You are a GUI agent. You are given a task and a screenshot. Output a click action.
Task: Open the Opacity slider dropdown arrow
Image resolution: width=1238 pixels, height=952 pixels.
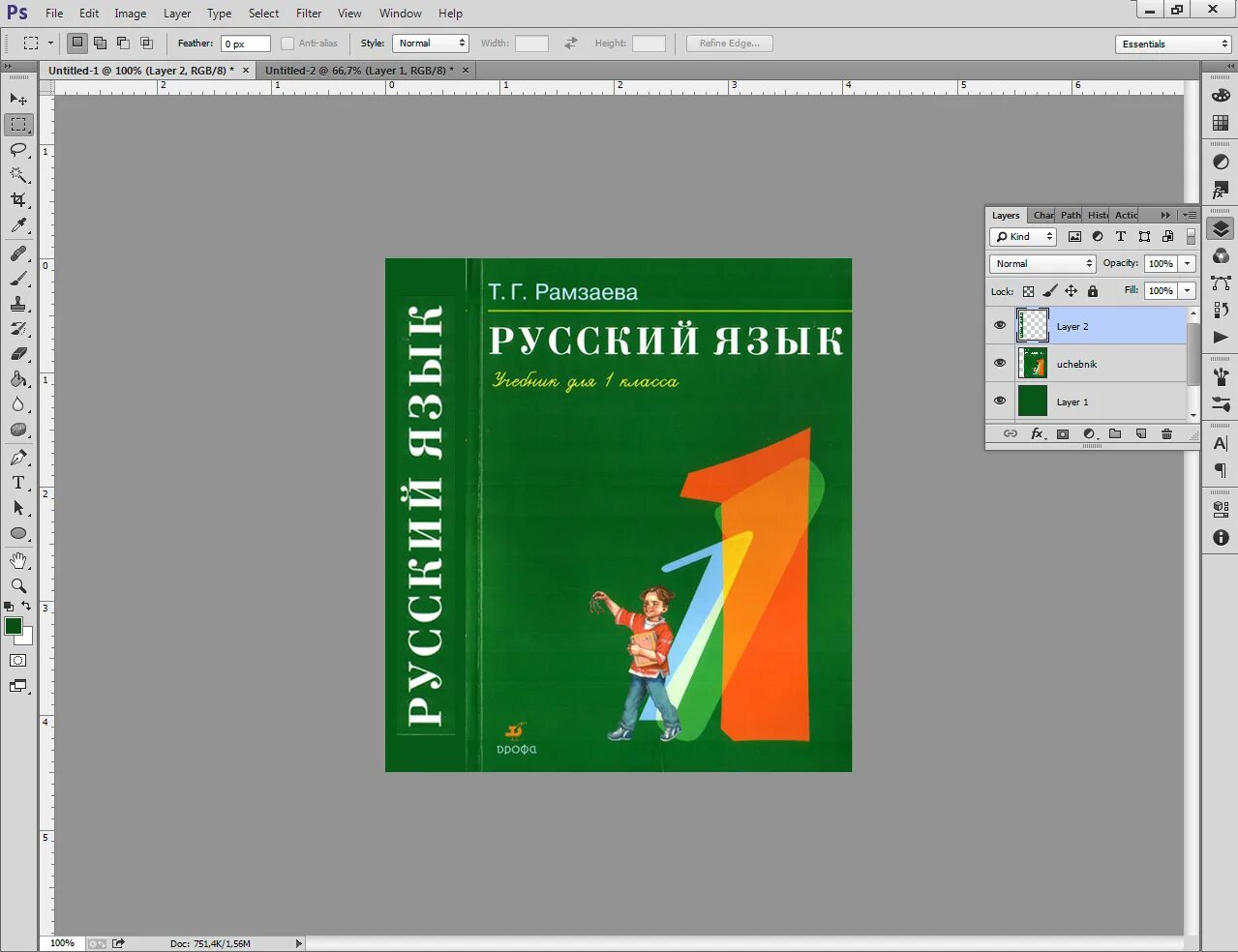click(1188, 264)
